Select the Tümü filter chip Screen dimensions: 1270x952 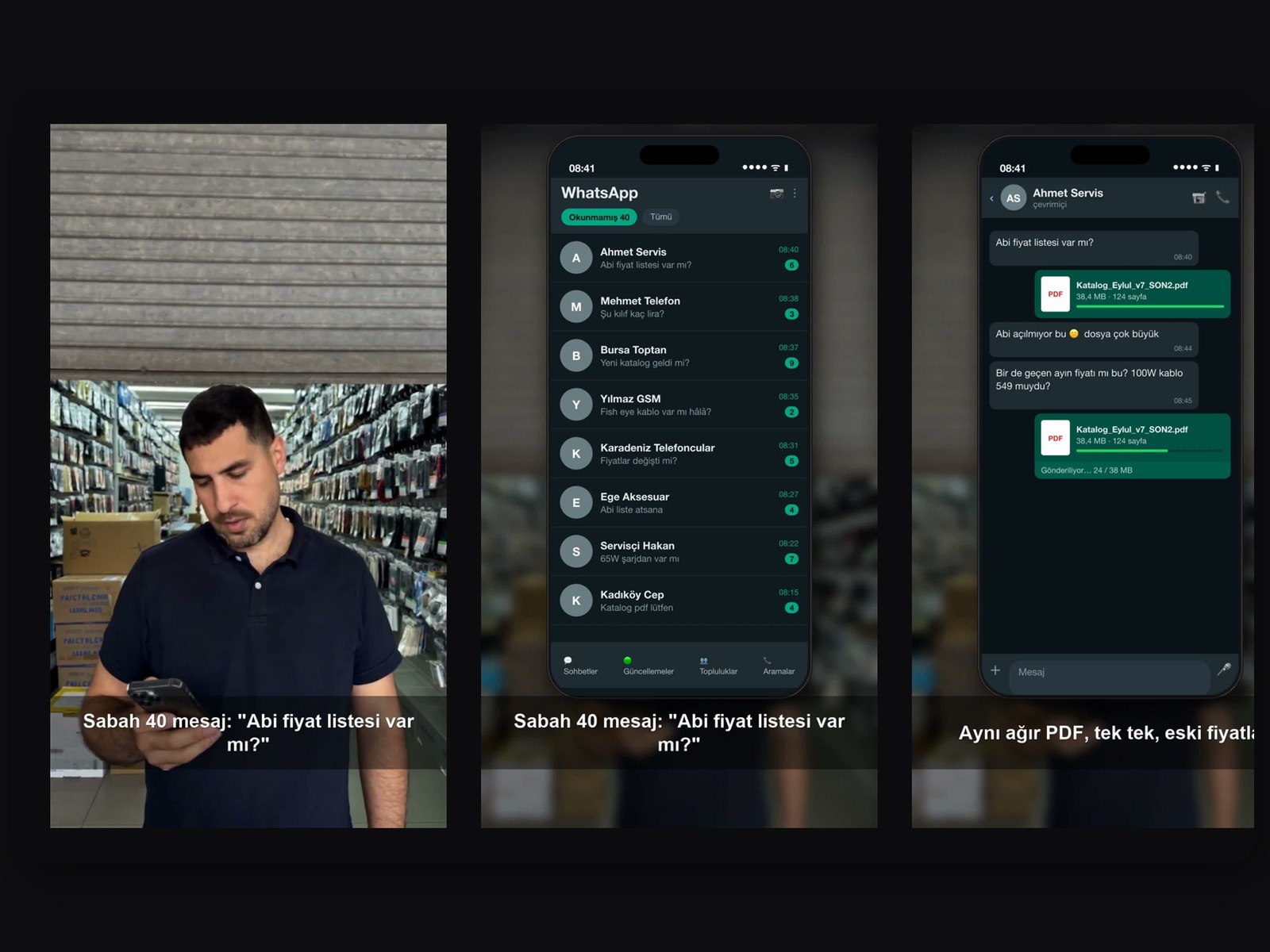pyautogui.click(x=660, y=217)
